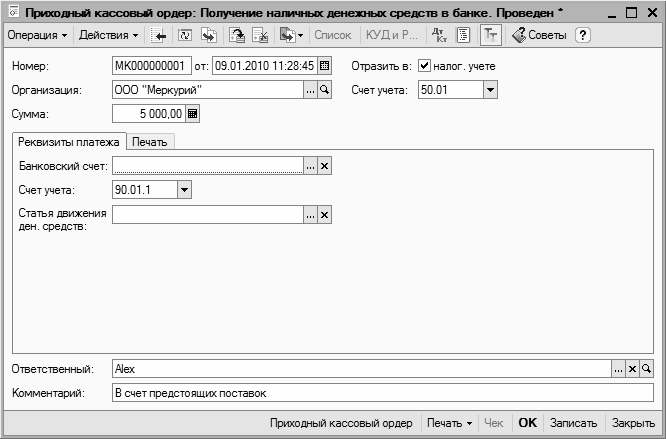
Task: Expand the Счет учета 90.01.1 dropdown
Action: (x=184, y=189)
